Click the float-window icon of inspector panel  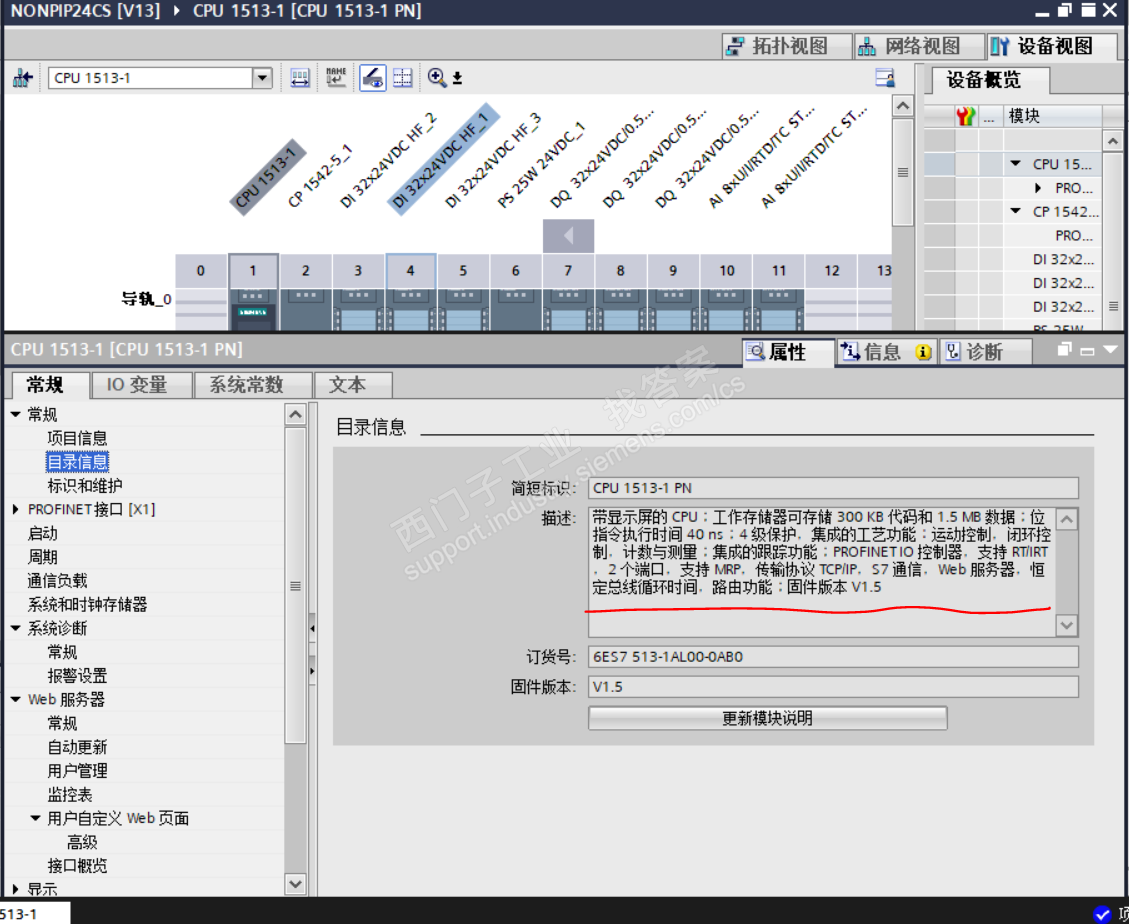tap(1065, 350)
